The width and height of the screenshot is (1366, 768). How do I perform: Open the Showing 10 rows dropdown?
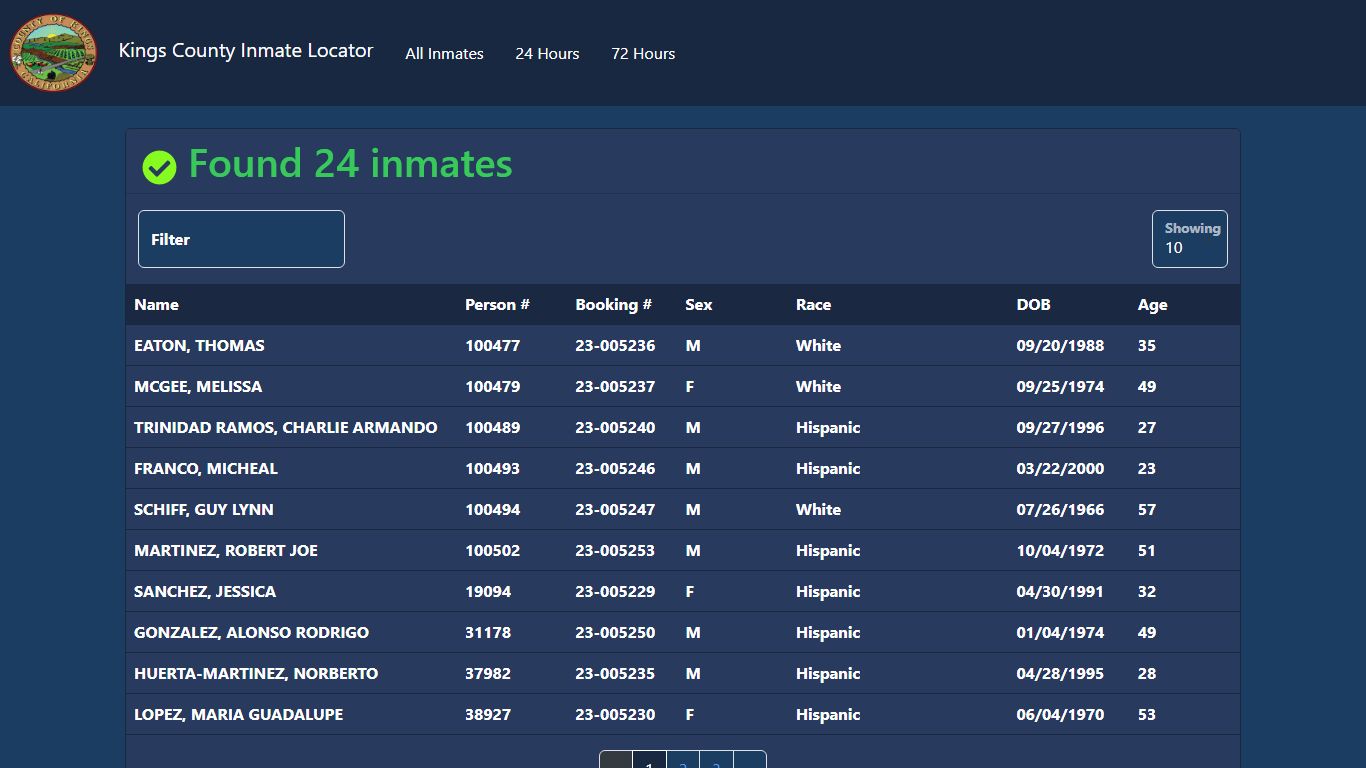[x=1190, y=239]
